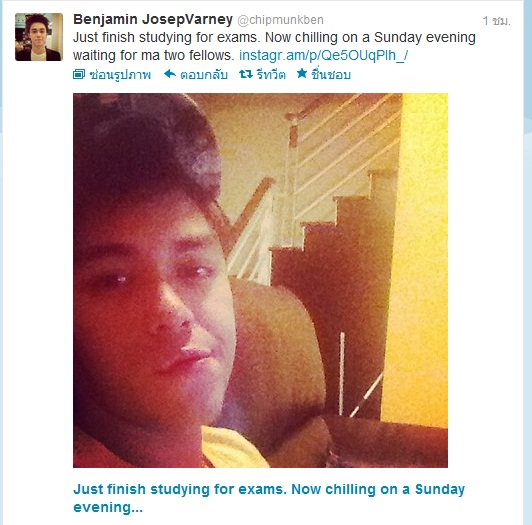532x525 pixels.
Task: Click the hide photo icon beside ซ่อนรูปภาพ
Action: pos(79,74)
